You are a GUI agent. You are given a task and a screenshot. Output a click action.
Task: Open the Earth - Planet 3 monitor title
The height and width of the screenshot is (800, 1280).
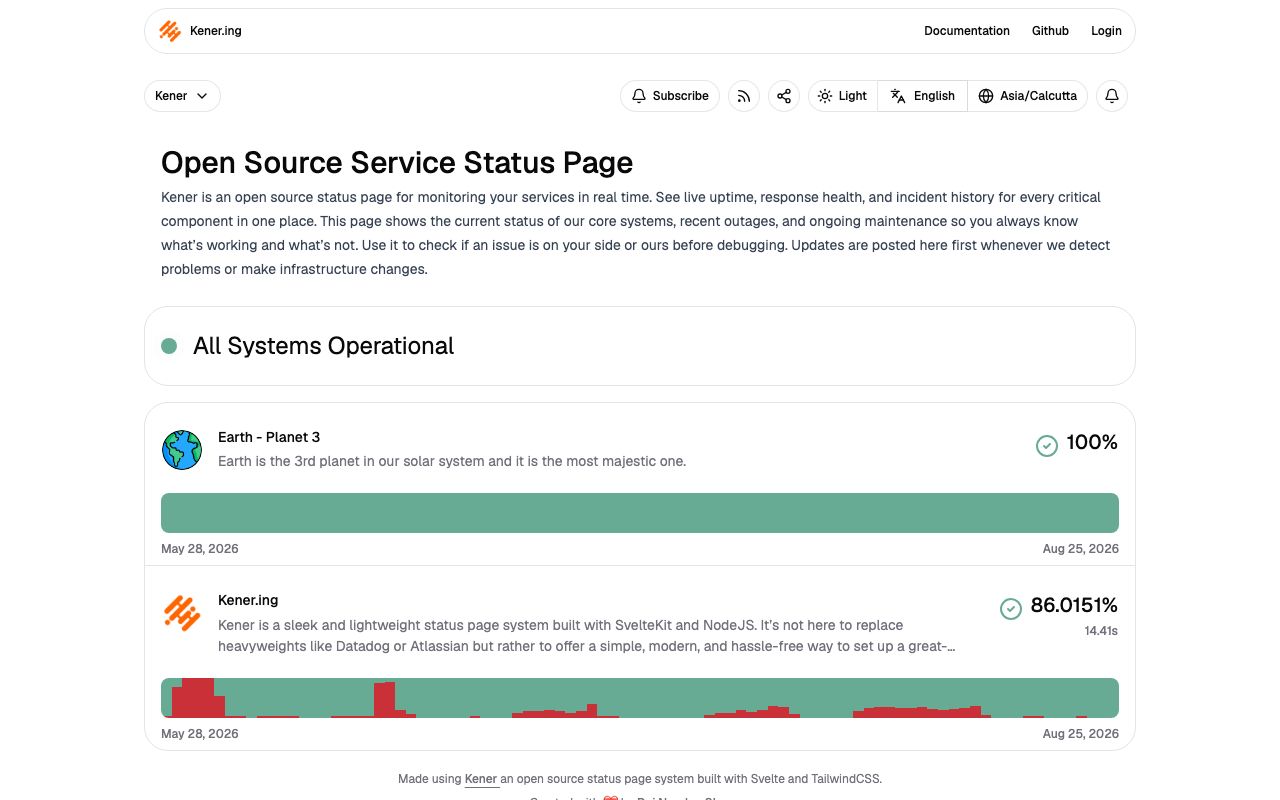tap(269, 437)
